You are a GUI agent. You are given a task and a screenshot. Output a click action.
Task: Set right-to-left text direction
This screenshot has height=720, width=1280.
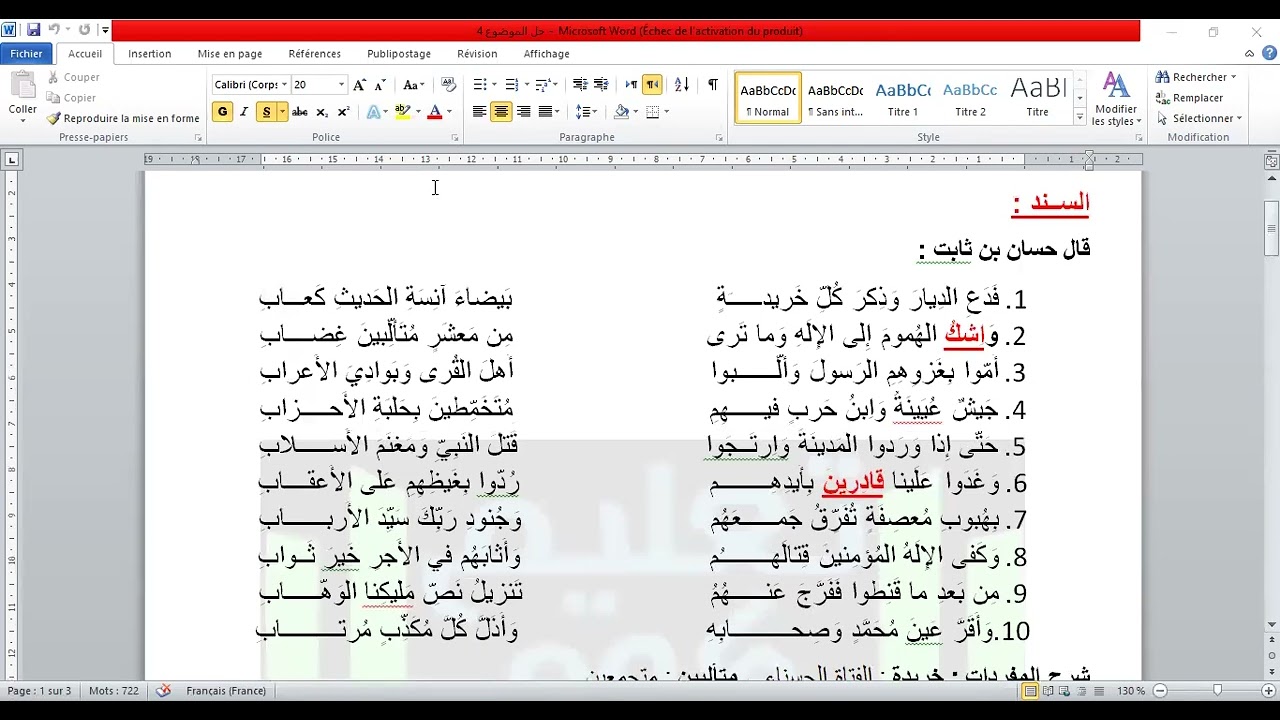(x=652, y=85)
